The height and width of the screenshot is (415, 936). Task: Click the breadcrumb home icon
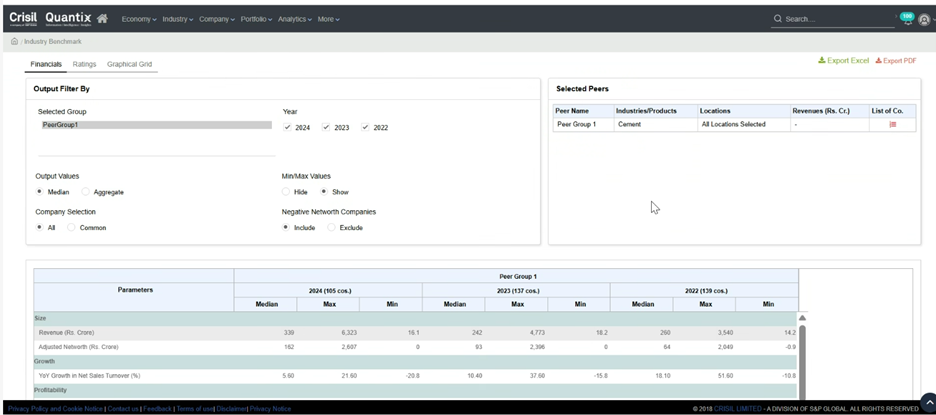click(x=13, y=43)
